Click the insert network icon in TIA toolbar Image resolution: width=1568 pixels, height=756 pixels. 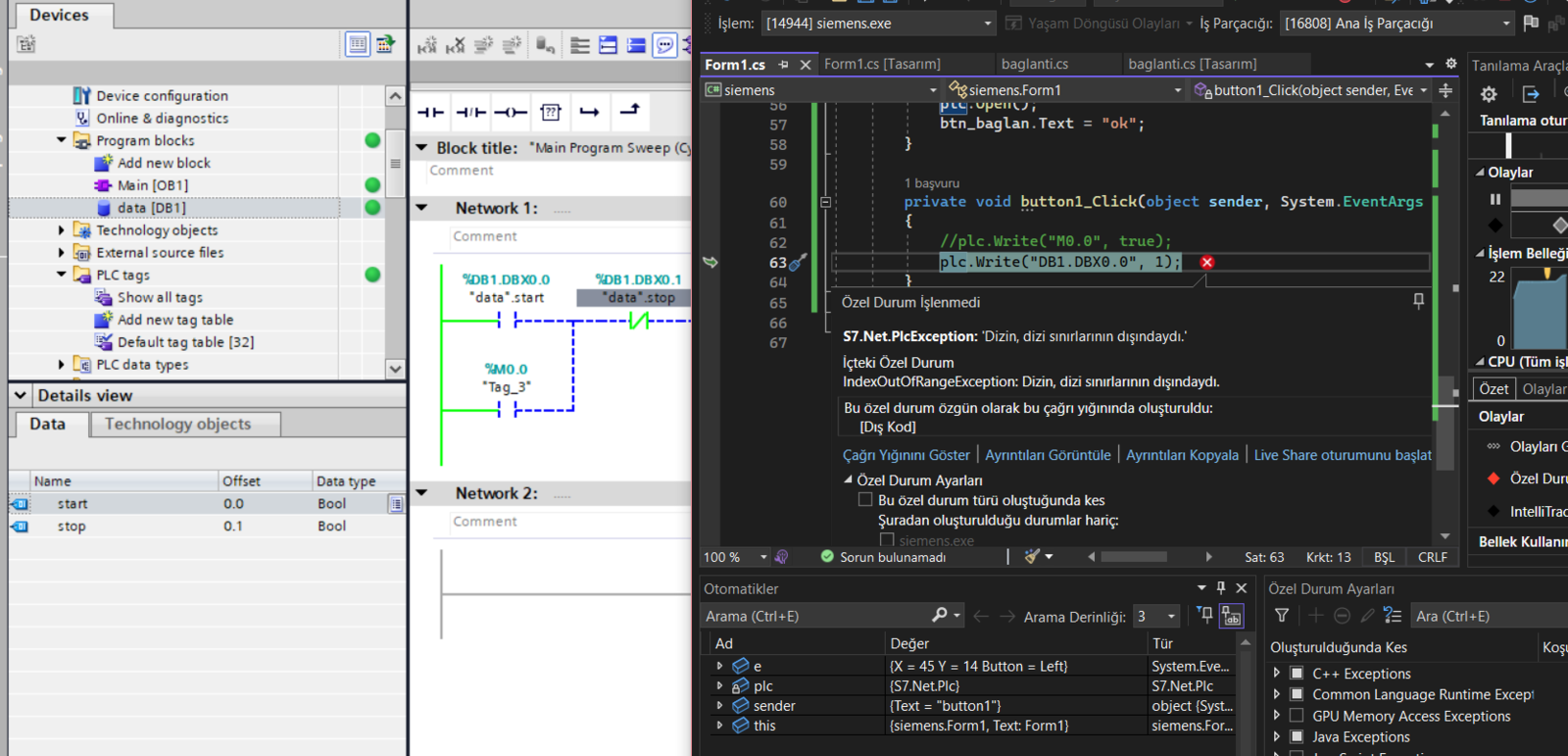pyautogui.click(x=427, y=45)
